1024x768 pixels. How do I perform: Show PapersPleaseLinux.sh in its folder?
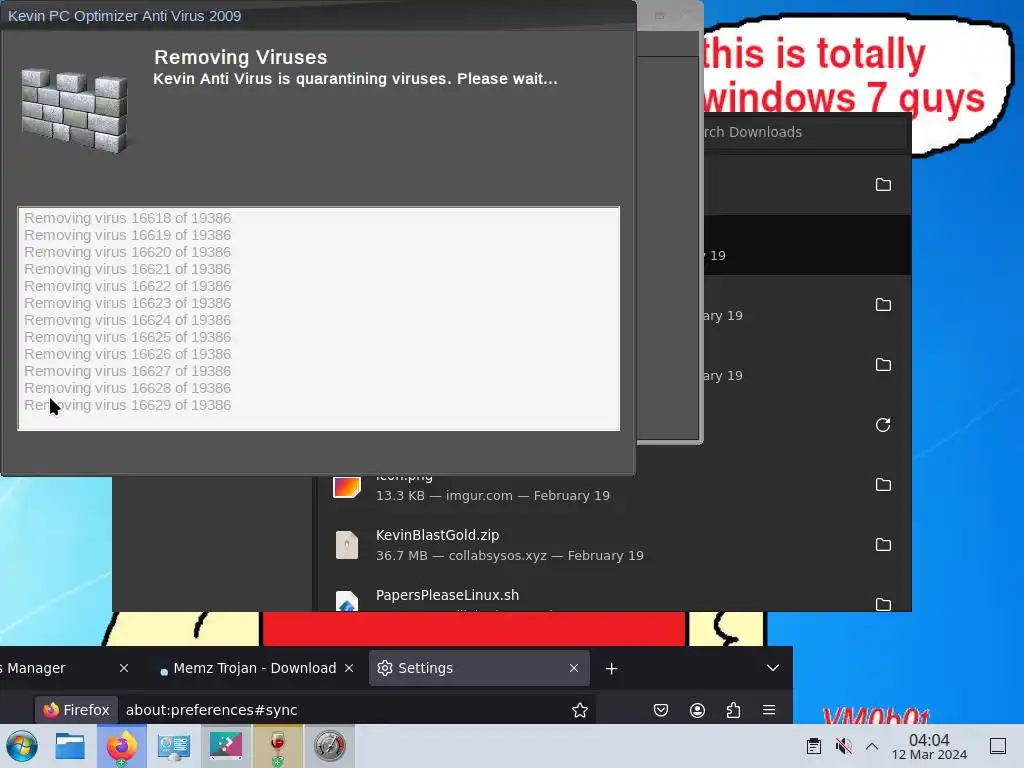[x=883, y=604]
